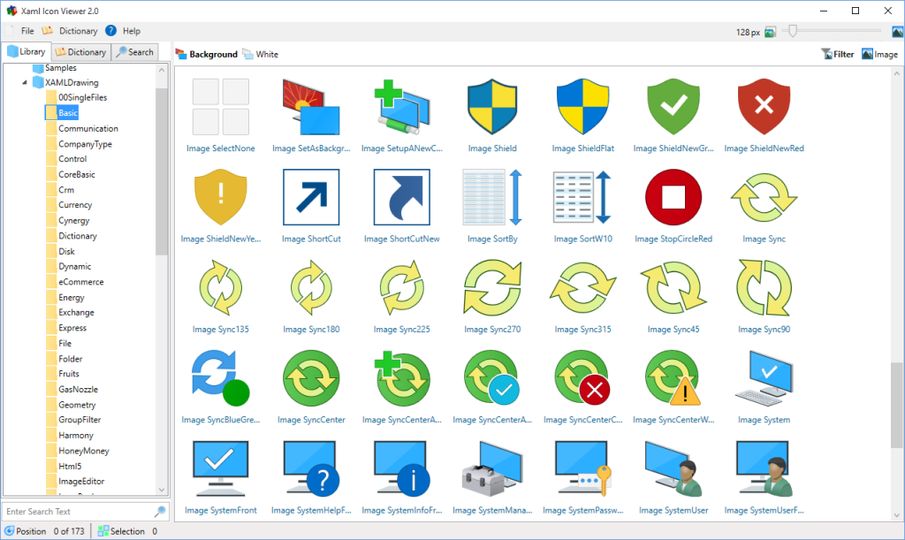This screenshot has height=540, width=905.
Task: Select the Image System computer icon
Action: coord(764,378)
